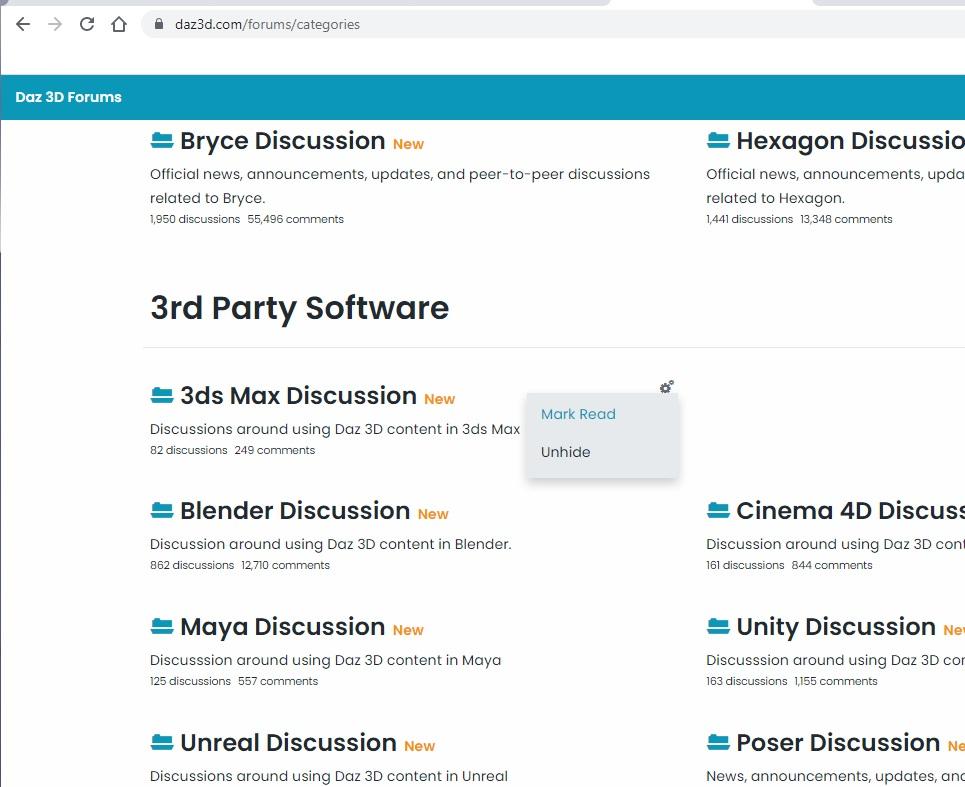Open the Unreal Discussion category
965x787 pixels.
point(288,743)
